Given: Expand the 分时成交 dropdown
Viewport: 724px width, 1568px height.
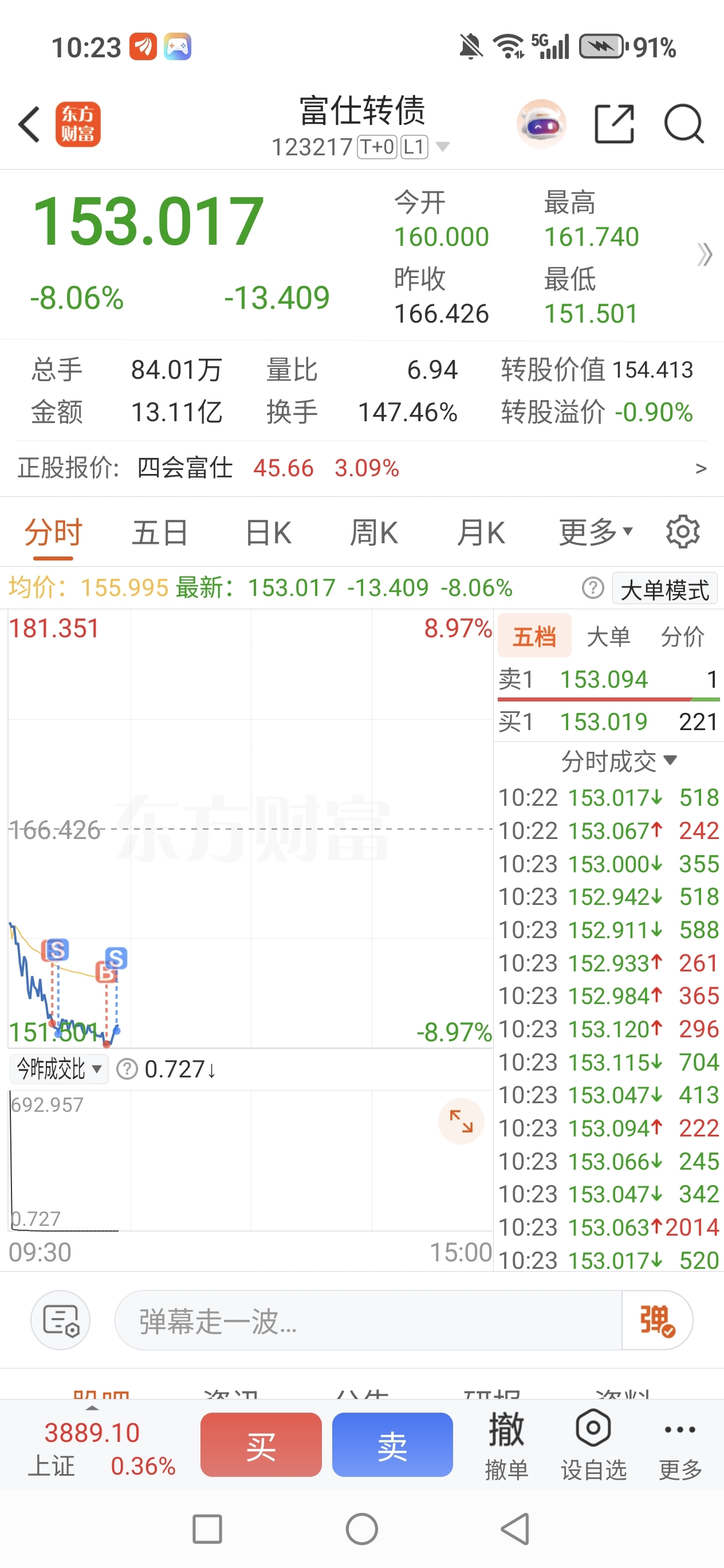Looking at the screenshot, I should pyautogui.click(x=619, y=761).
